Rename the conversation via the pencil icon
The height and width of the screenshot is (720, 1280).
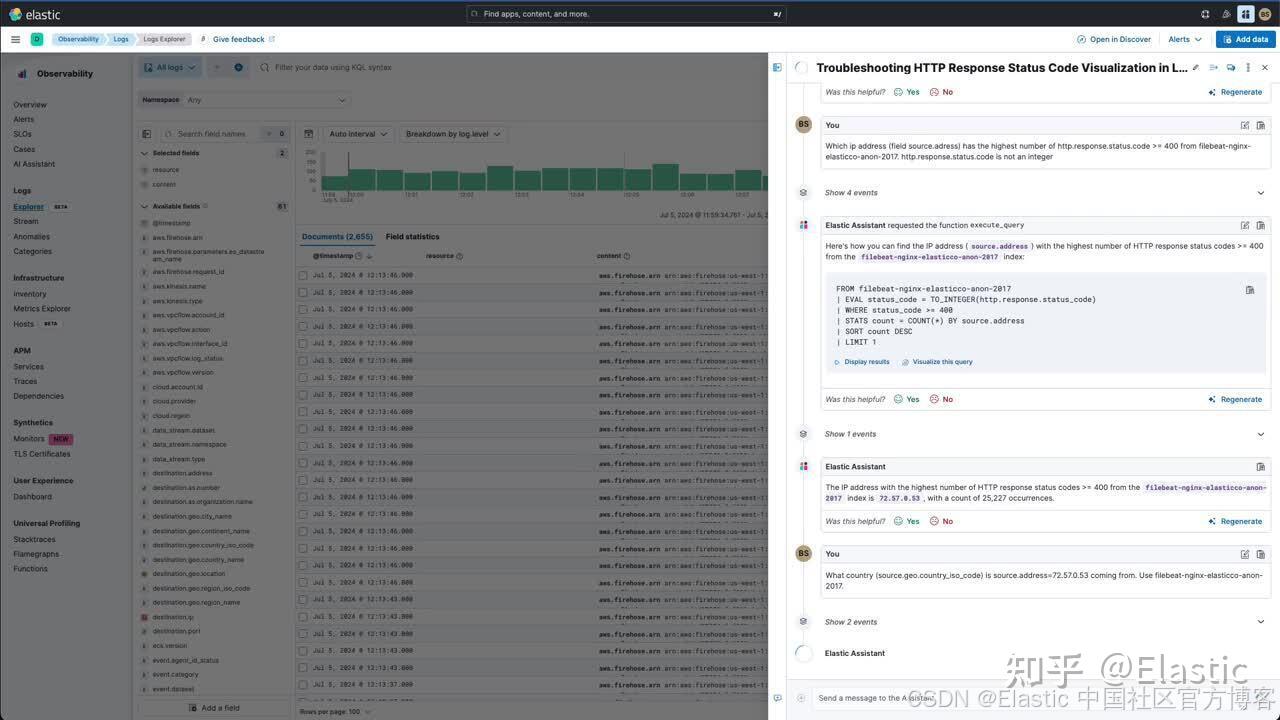point(1195,67)
